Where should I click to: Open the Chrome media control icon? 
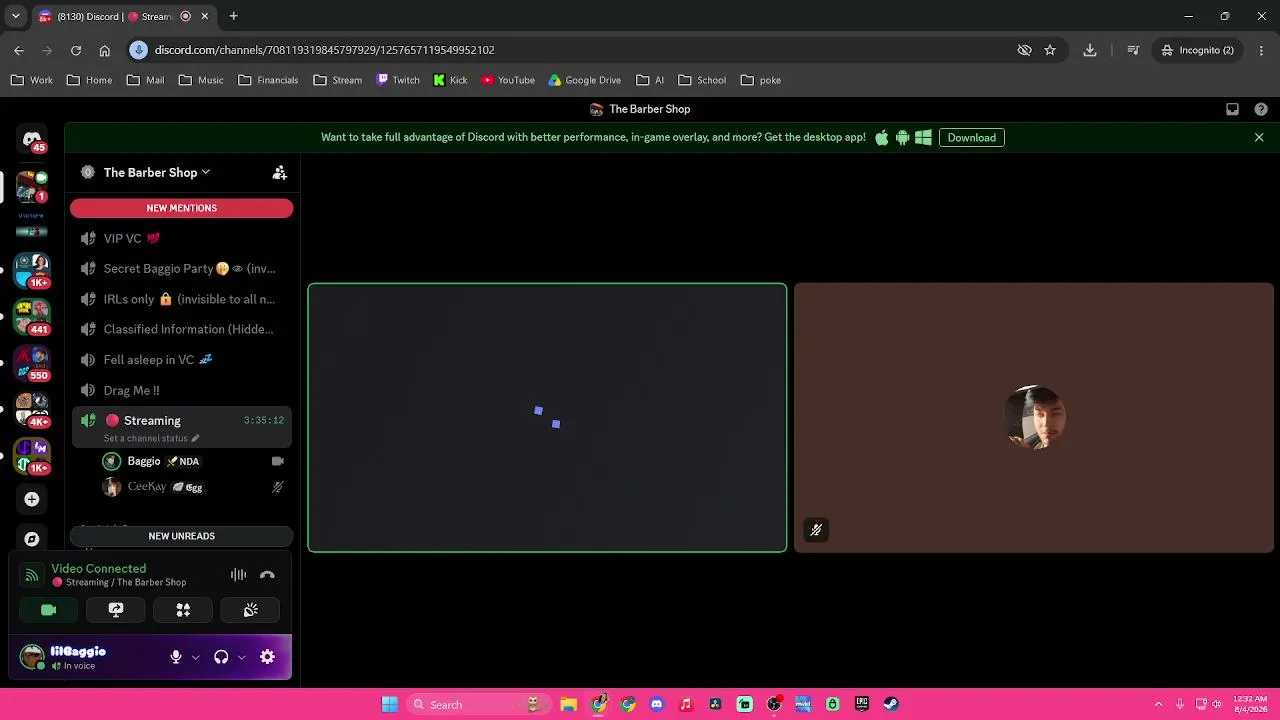(1133, 50)
